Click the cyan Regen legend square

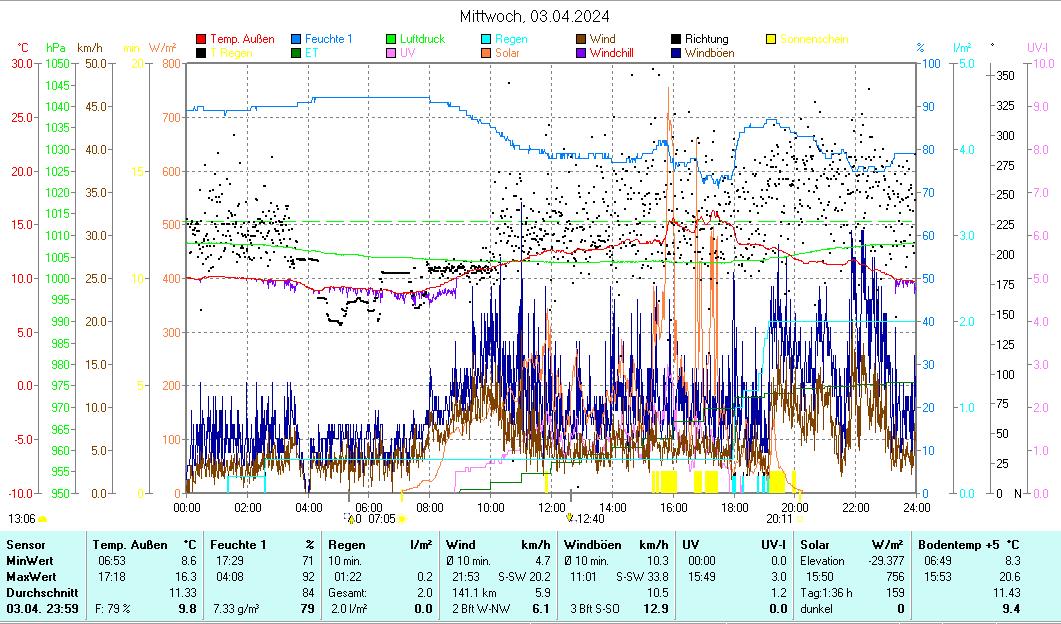point(487,40)
